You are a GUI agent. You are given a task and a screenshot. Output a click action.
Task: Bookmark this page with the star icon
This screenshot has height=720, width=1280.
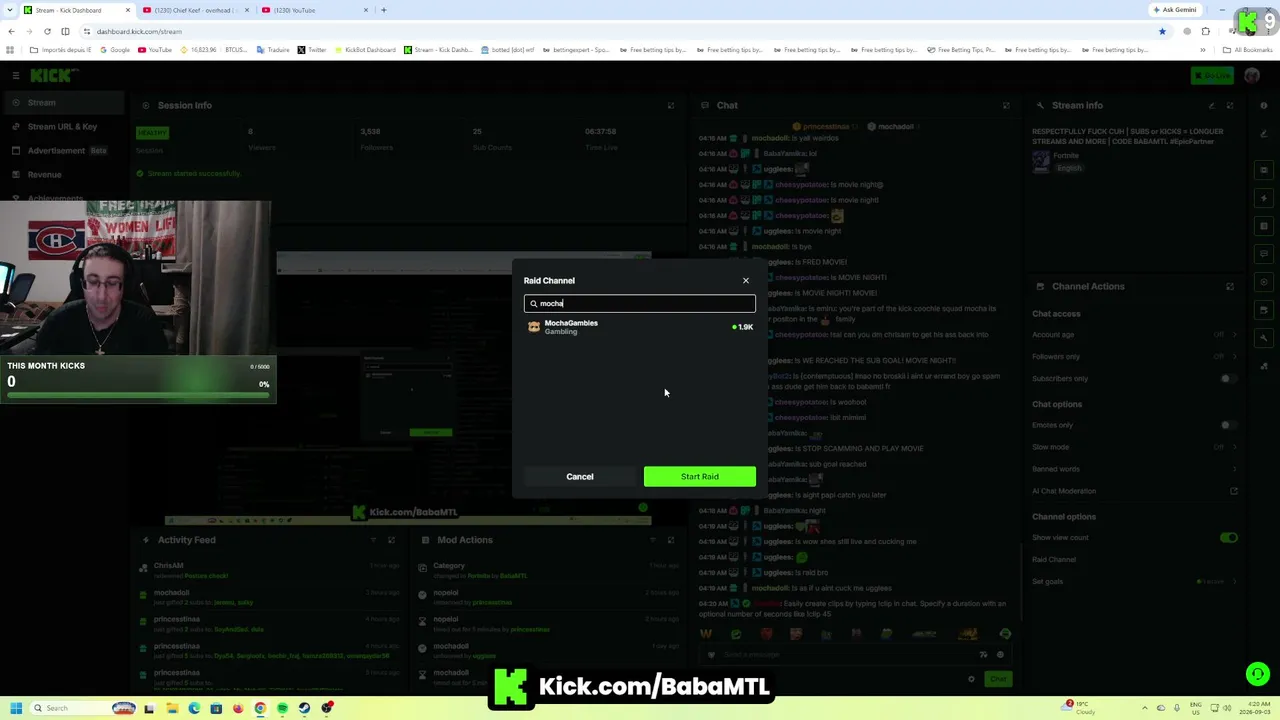coord(1162,31)
